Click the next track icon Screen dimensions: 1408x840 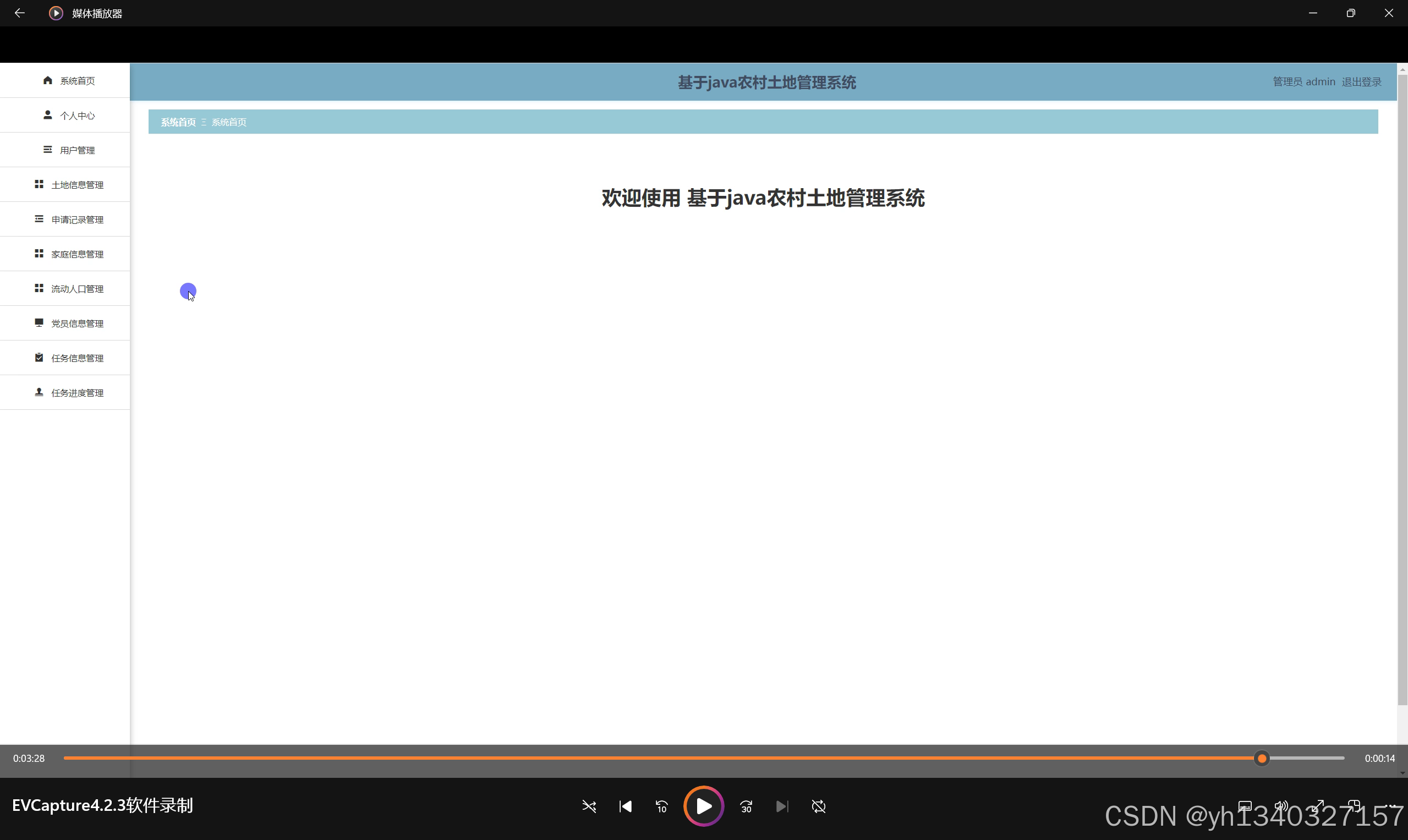(x=782, y=806)
